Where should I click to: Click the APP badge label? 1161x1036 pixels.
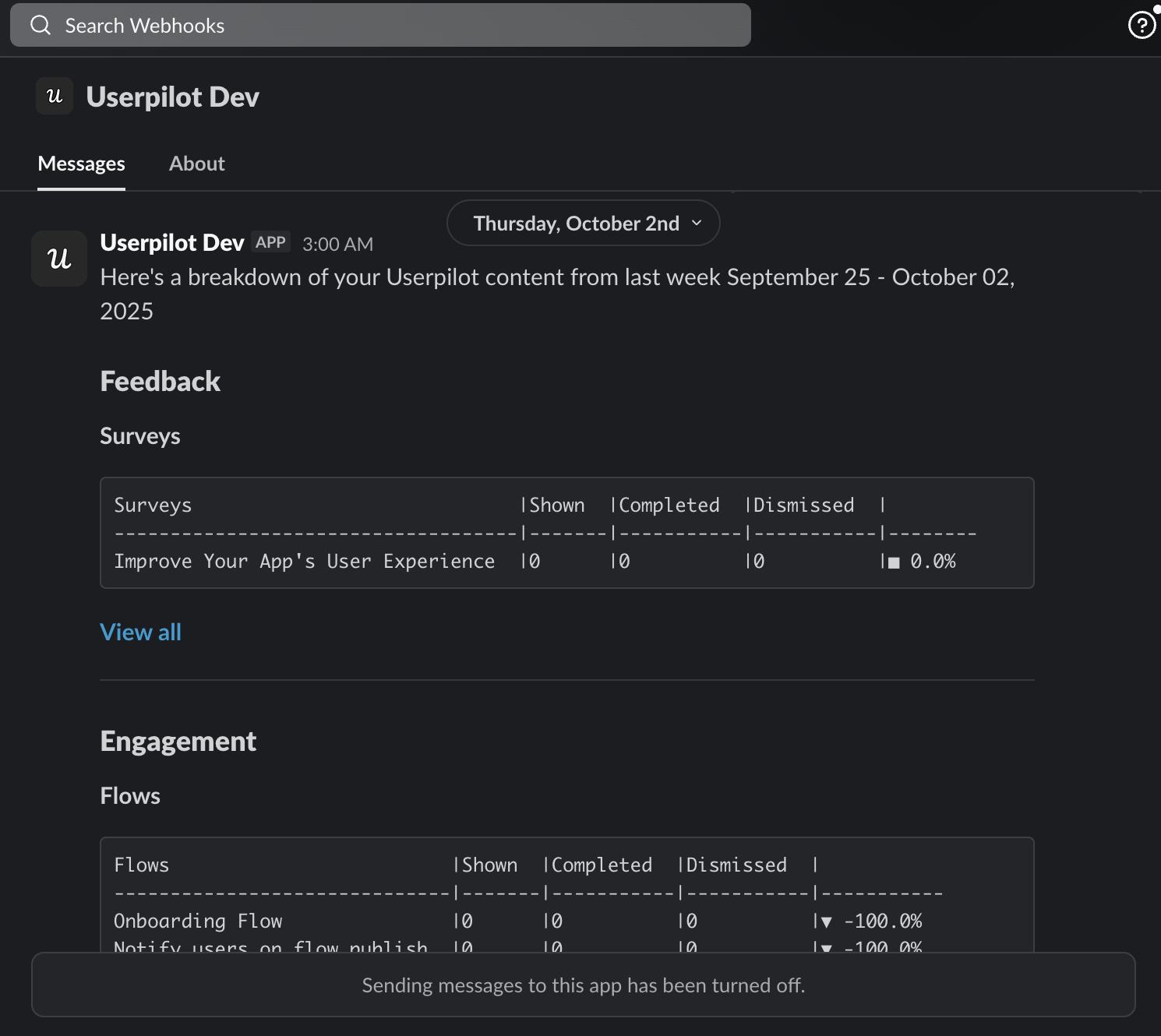click(x=271, y=242)
